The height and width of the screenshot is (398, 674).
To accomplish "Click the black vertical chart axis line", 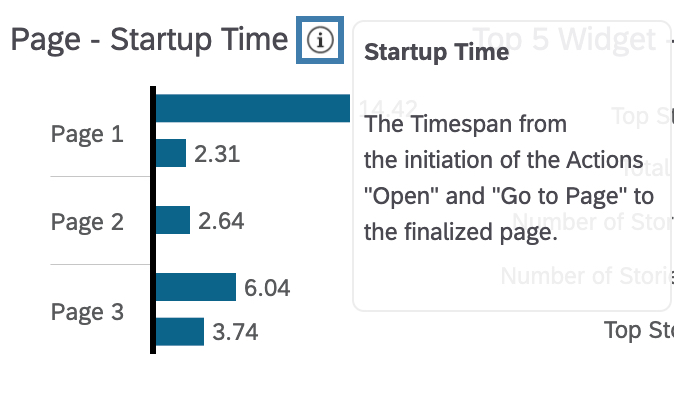I will coord(153,220).
